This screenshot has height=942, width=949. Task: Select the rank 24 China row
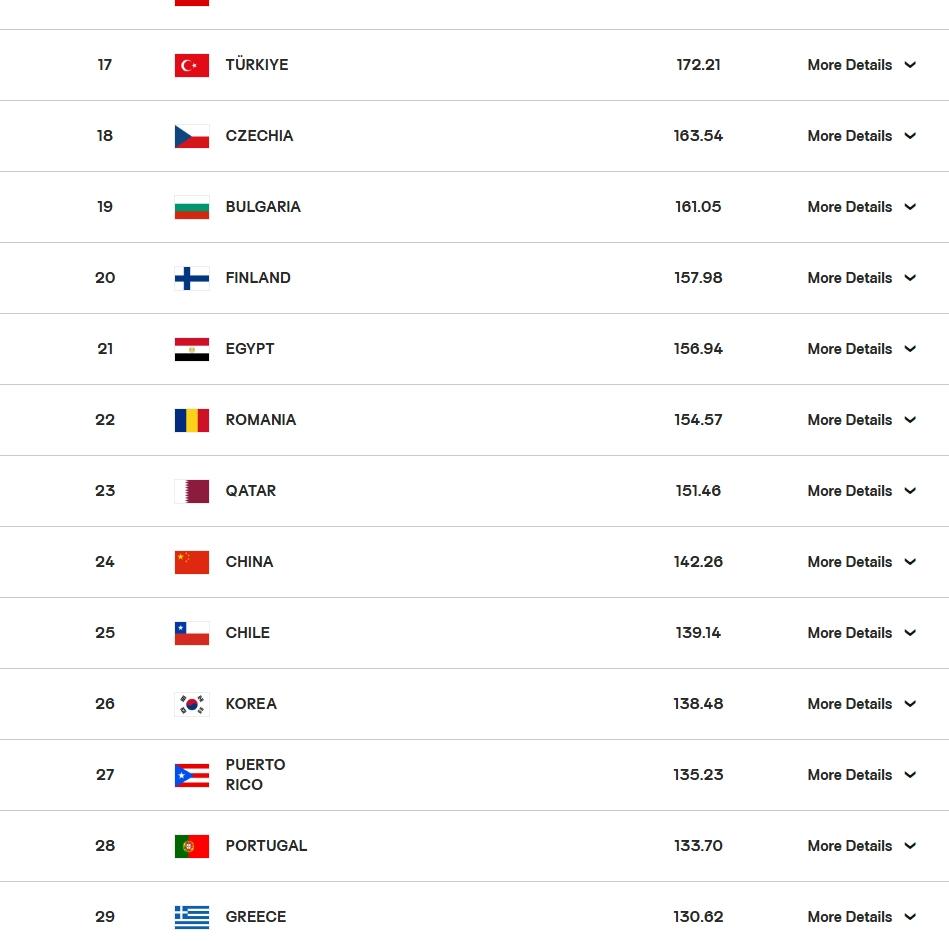(474, 562)
